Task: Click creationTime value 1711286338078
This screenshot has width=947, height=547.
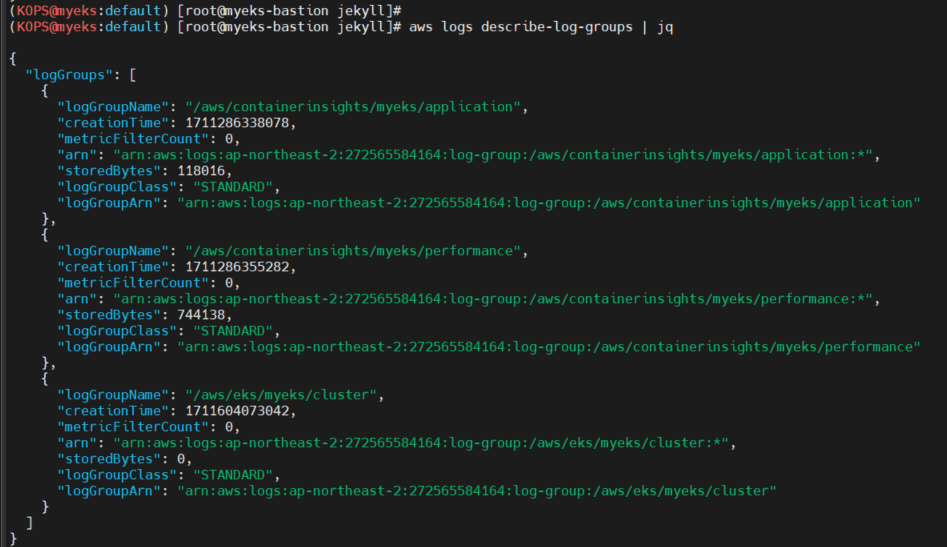Action: [241, 123]
